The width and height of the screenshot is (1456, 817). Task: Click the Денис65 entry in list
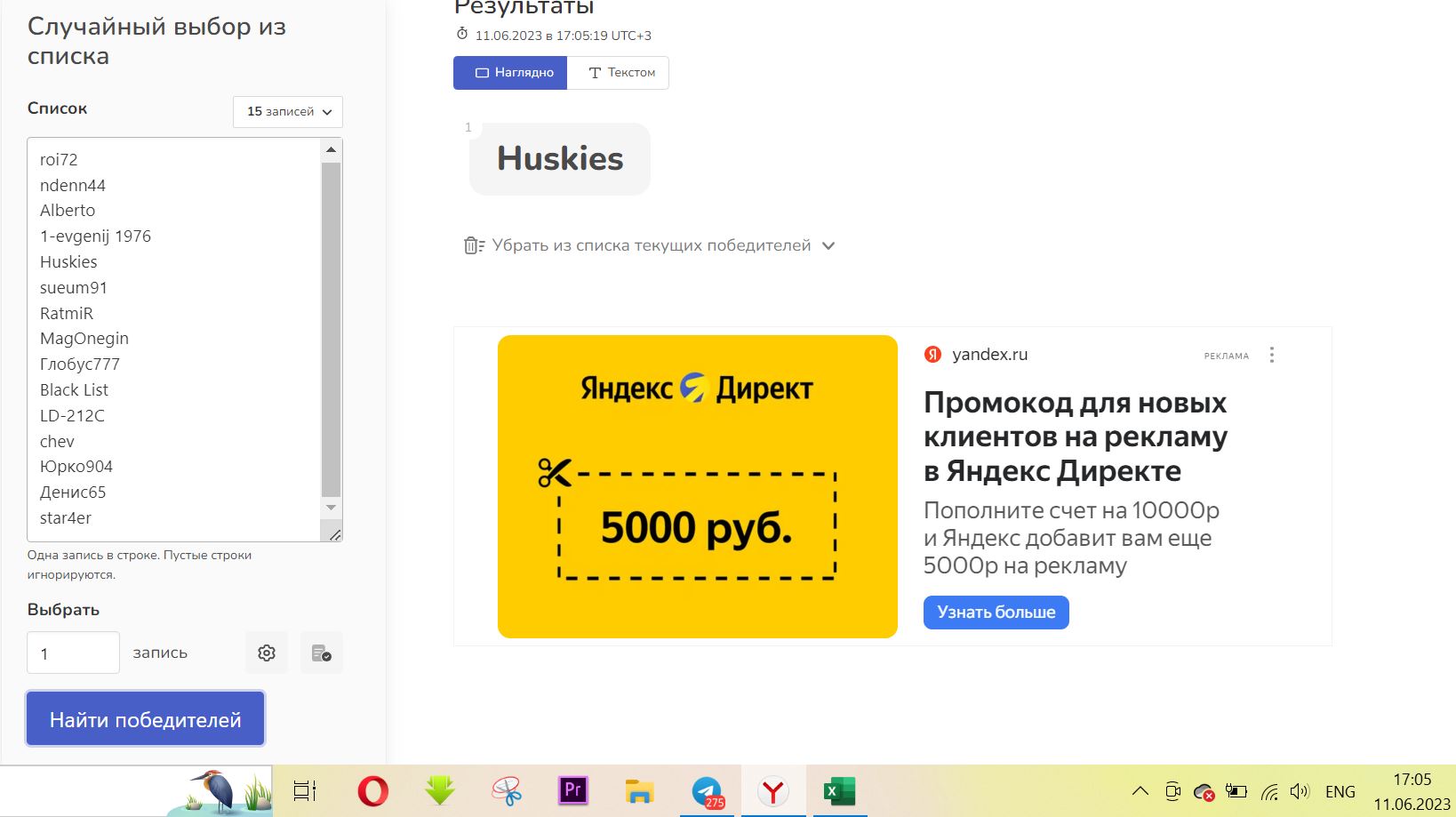(x=73, y=493)
